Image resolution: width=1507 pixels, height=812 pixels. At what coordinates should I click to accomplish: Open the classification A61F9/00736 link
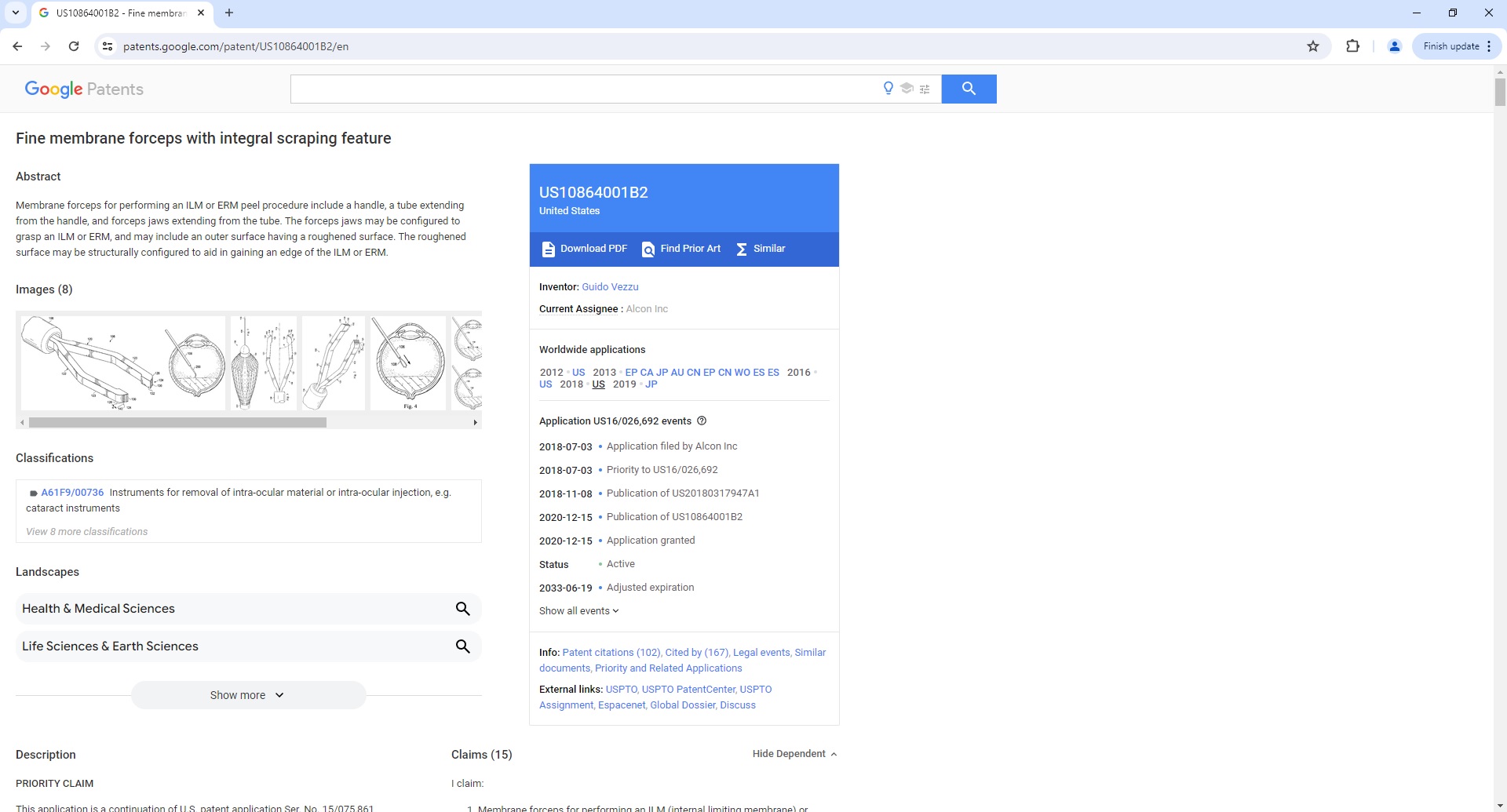pos(72,492)
